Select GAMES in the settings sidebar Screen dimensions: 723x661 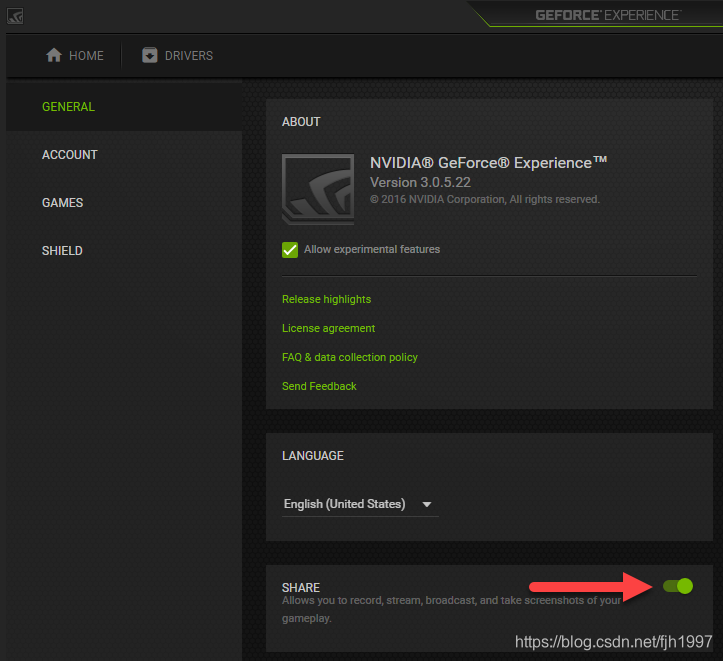[x=124, y=203]
